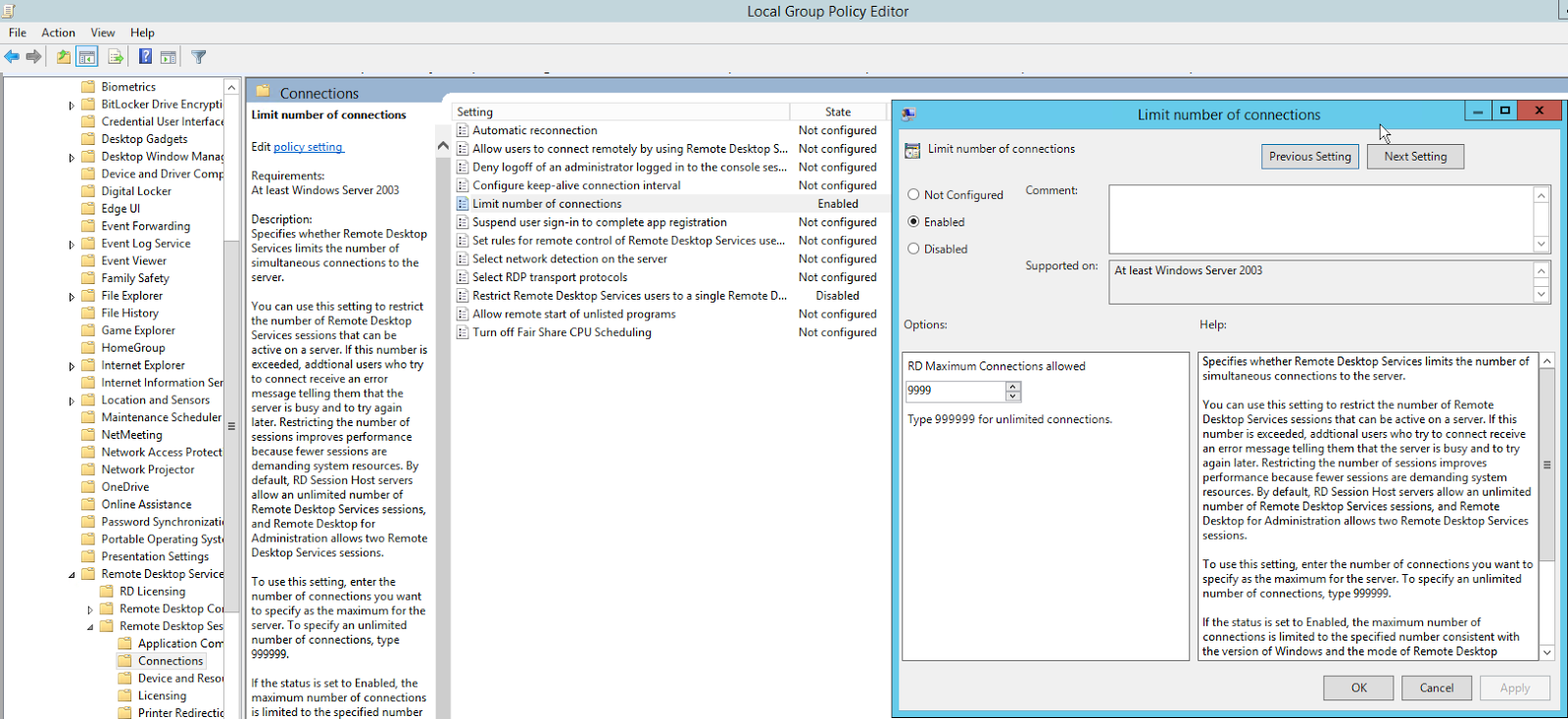Viewport: 1568px width, 719px height.
Task: Click the Comment text box
Action: click(x=1320, y=218)
